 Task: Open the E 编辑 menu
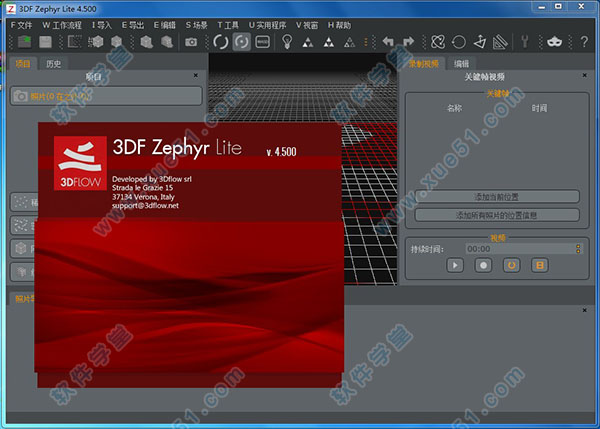tap(165, 25)
